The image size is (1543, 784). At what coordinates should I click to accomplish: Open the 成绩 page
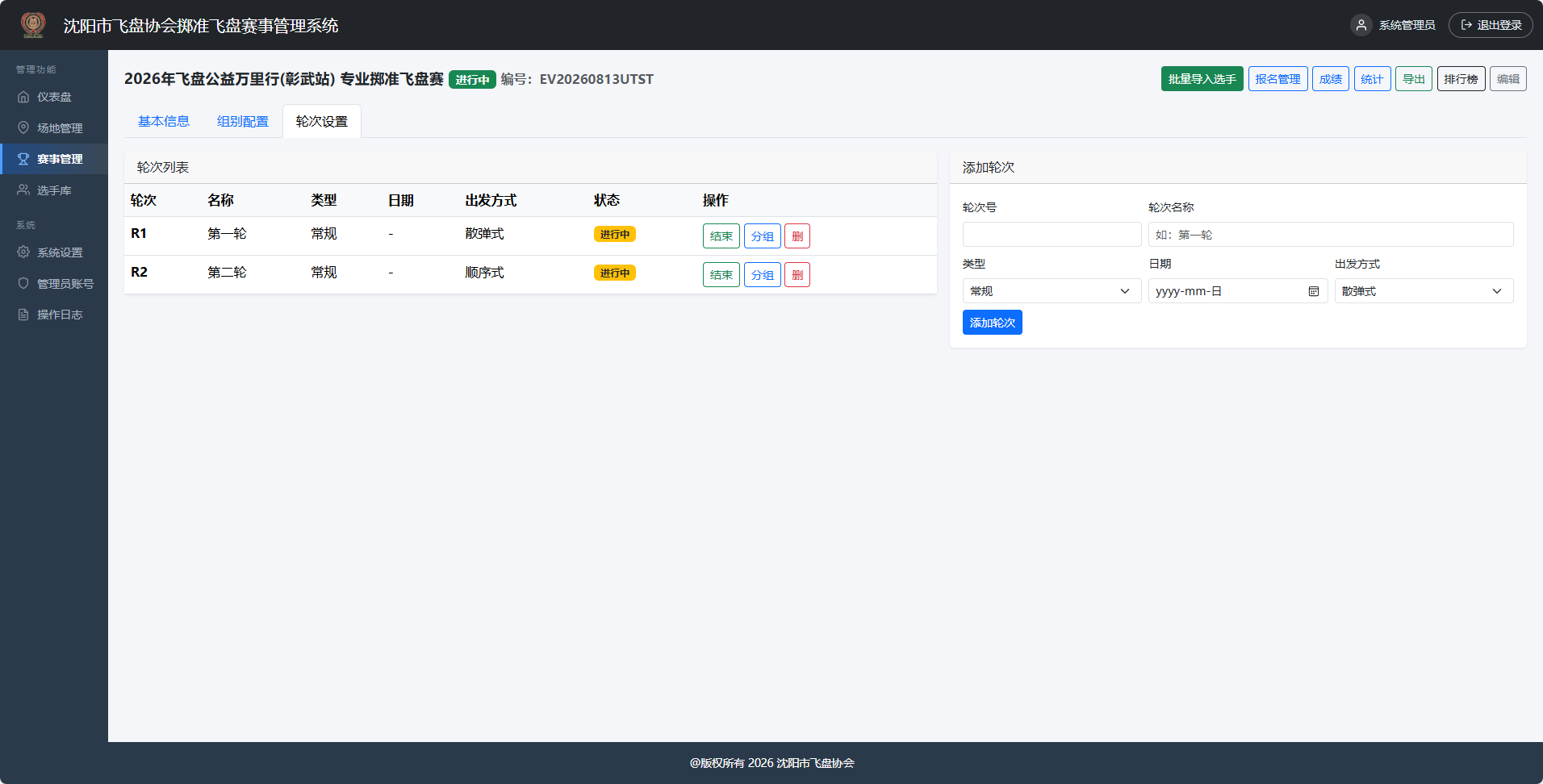coord(1331,79)
